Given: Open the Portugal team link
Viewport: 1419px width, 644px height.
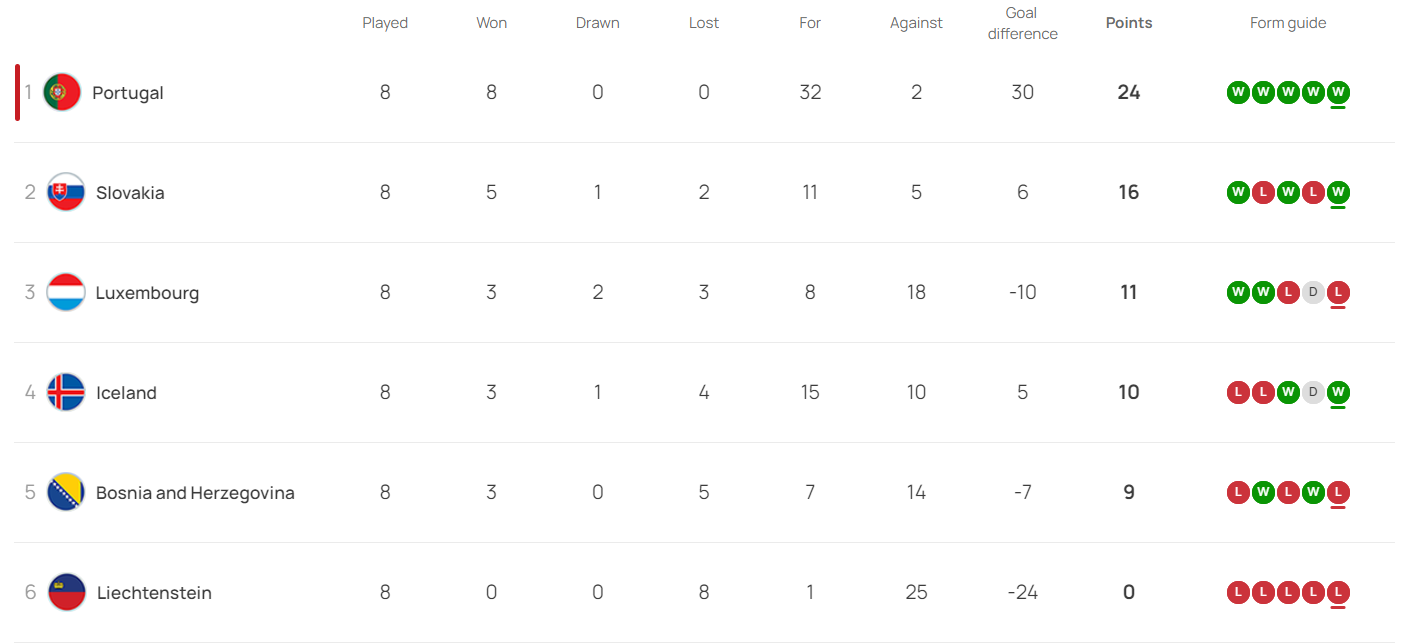Looking at the screenshot, I should 128,93.
